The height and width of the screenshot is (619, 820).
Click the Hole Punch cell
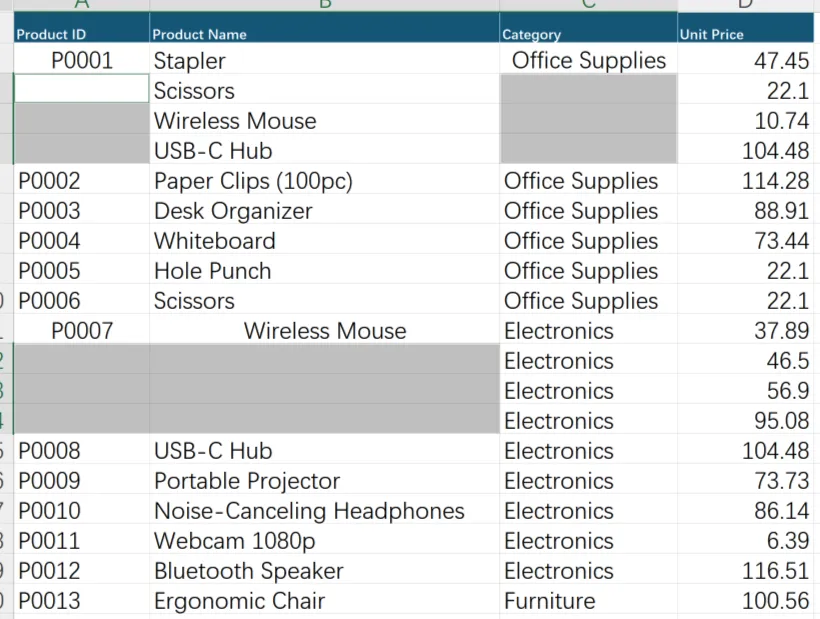pyautogui.click(x=324, y=271)
